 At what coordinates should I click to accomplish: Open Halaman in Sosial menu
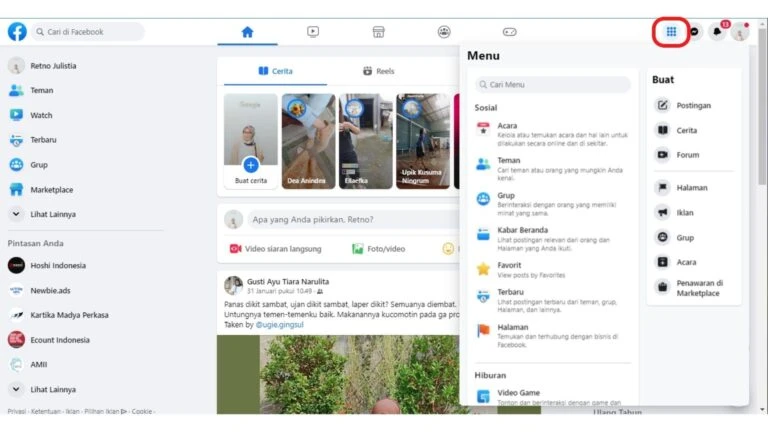click(552, 336)
